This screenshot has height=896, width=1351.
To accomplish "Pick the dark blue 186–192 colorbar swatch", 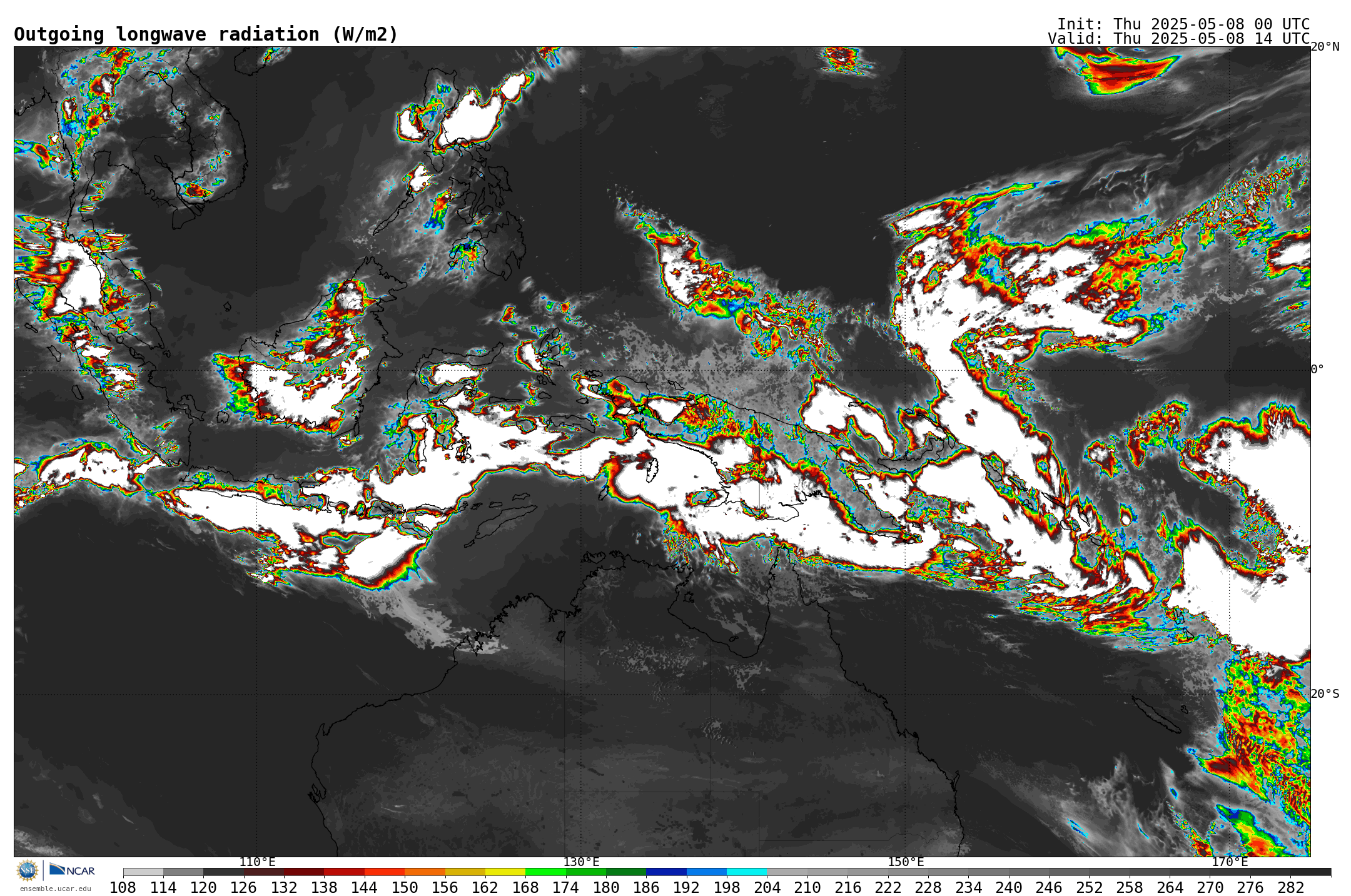I will pos(666,872).
